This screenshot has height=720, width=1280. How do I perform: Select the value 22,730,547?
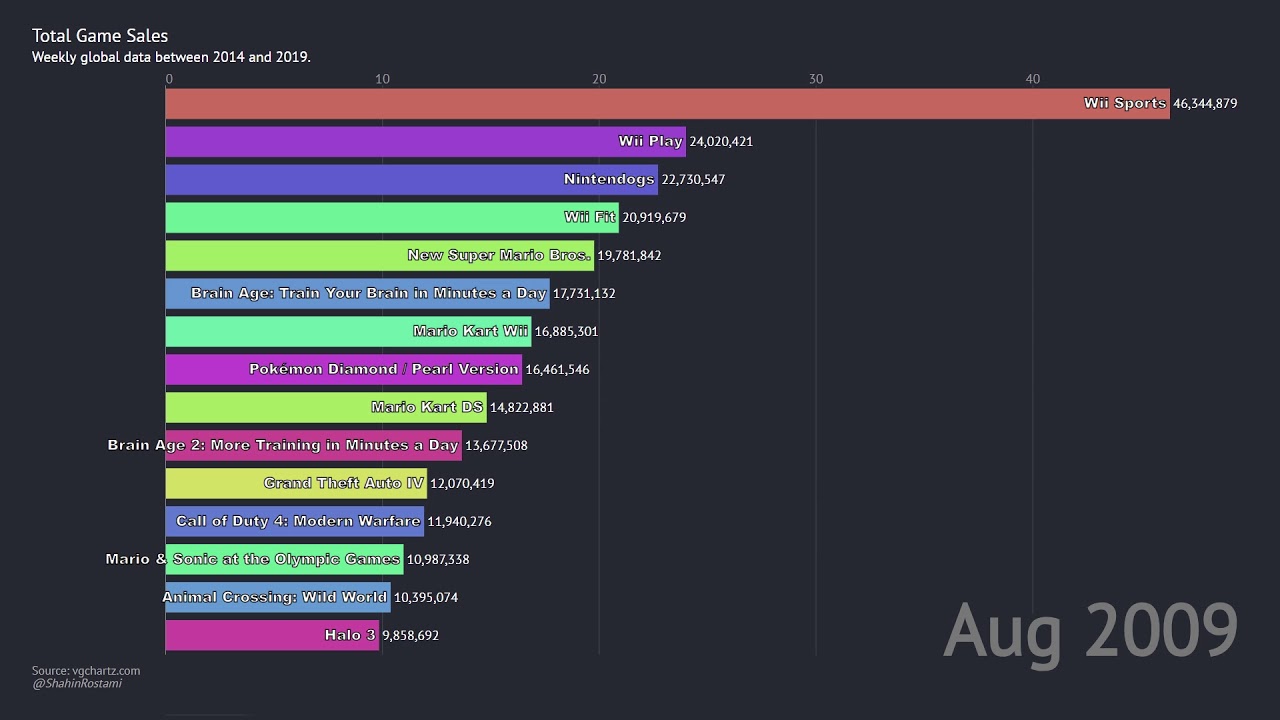[x=693, y=179]
